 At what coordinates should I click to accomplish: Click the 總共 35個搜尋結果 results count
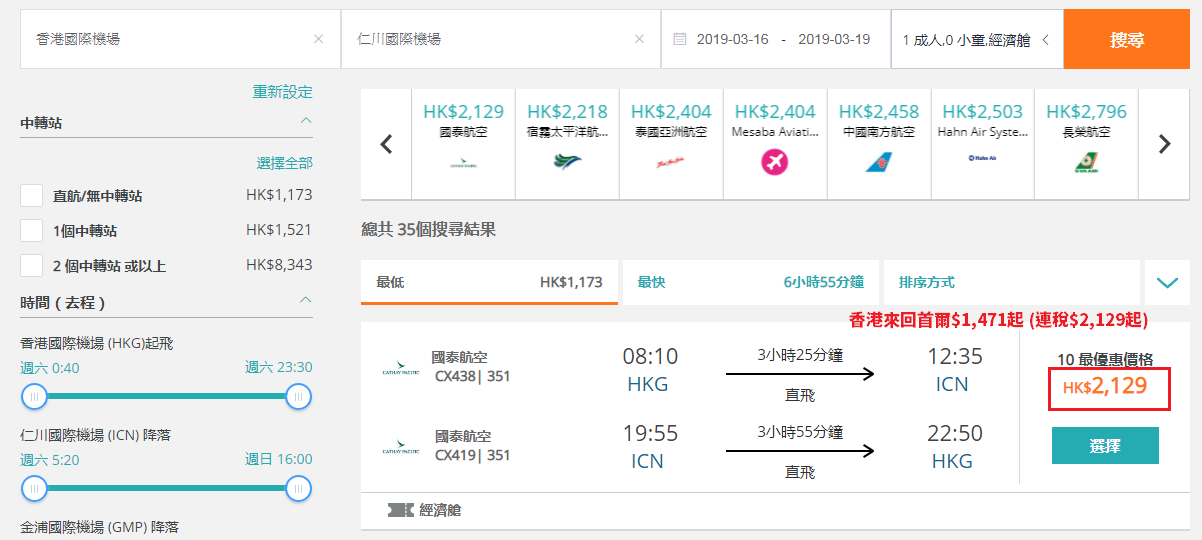(428, 230)
